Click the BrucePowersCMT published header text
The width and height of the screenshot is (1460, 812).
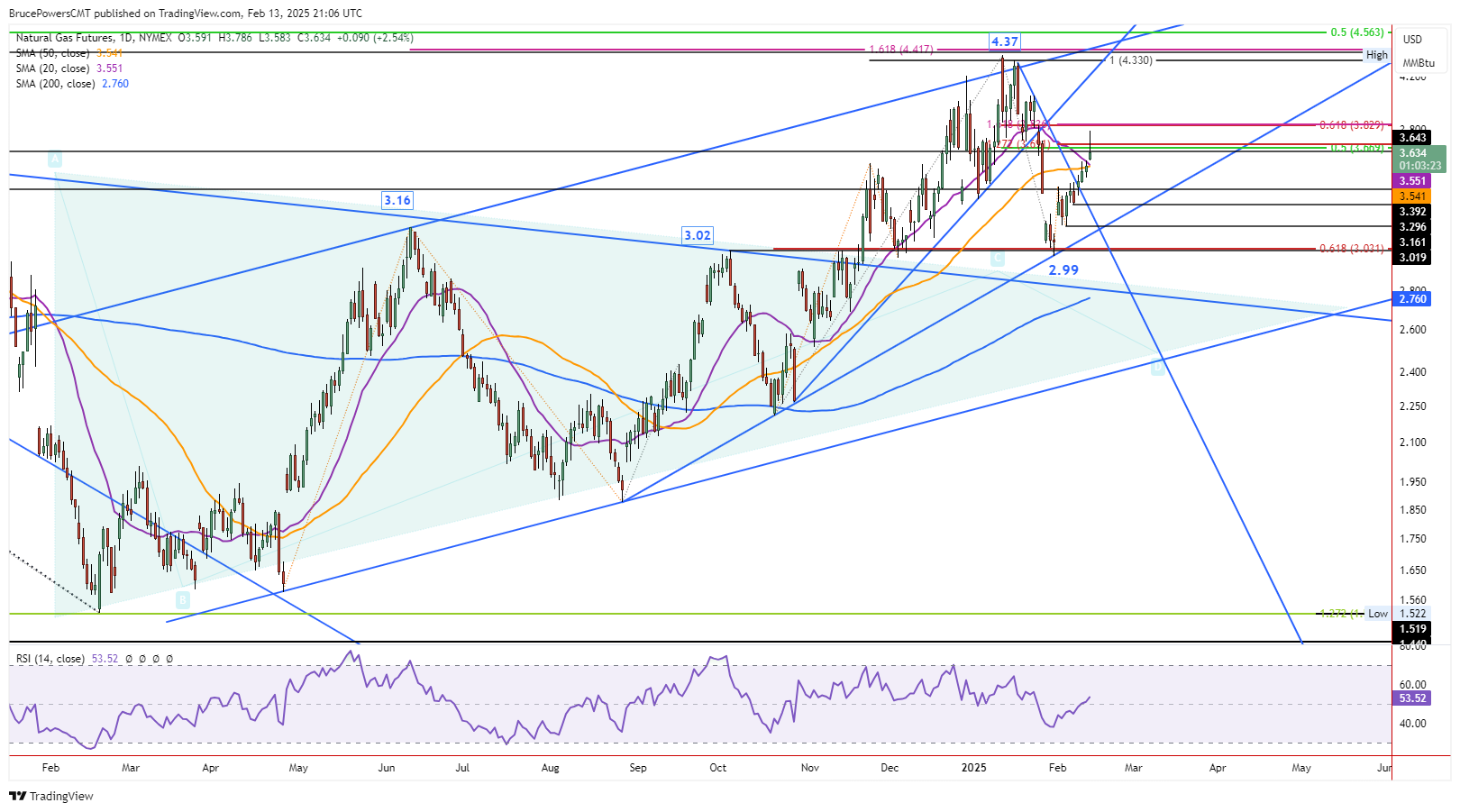[x=186, y=14]
